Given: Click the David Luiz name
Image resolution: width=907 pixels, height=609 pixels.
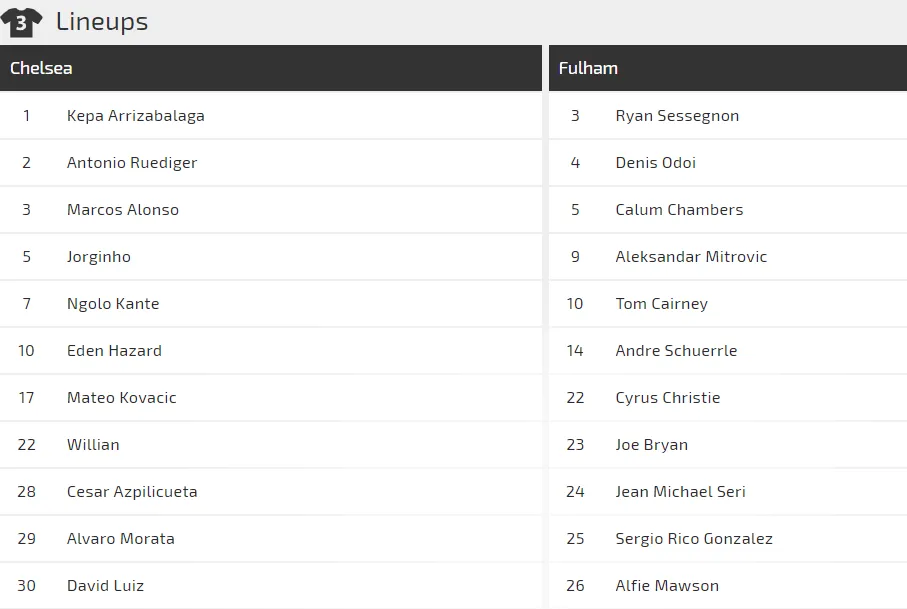Looking at the screenshot, I should (105, 585).
